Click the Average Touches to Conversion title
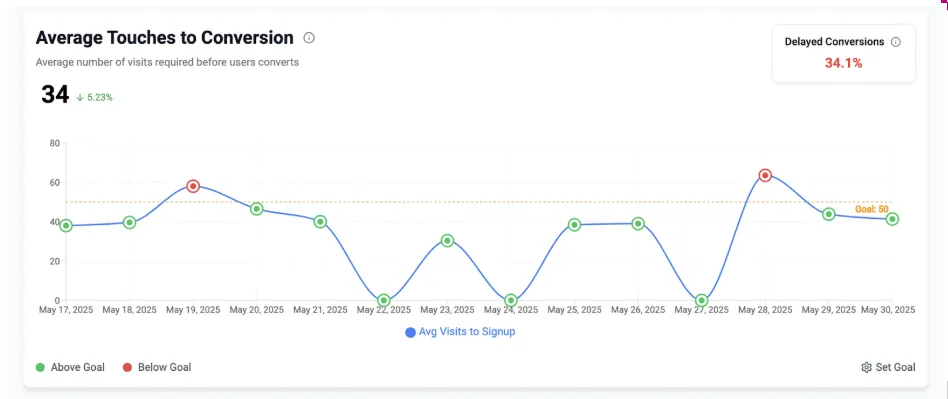948x399 pixels. coord(164,38)
